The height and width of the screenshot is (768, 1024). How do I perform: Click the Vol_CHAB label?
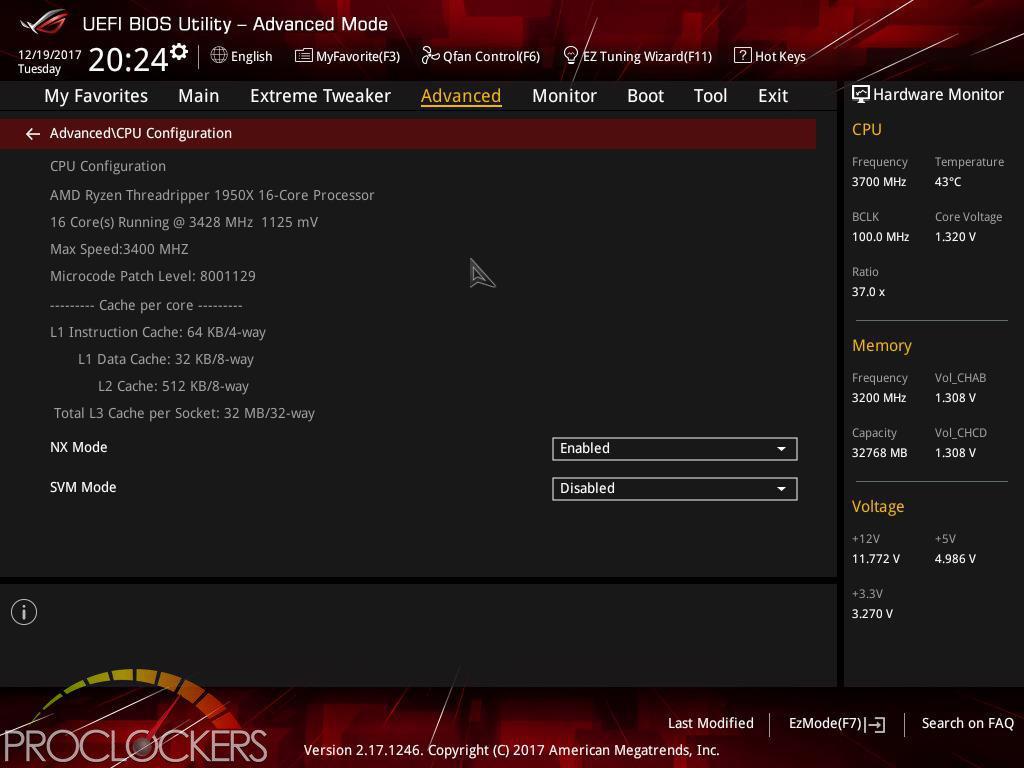point(961,378)
